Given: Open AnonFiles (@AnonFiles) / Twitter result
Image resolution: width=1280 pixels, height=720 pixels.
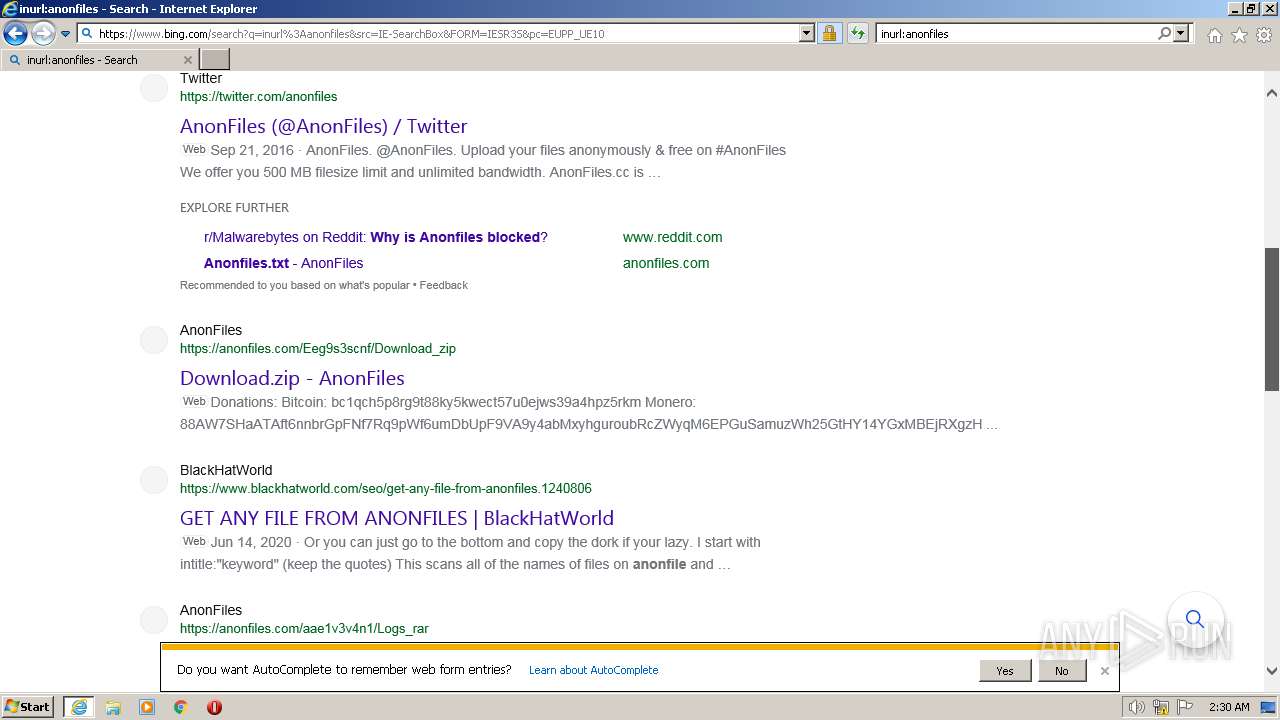Looking at the screenshot, I should click(x=323, y=126).
